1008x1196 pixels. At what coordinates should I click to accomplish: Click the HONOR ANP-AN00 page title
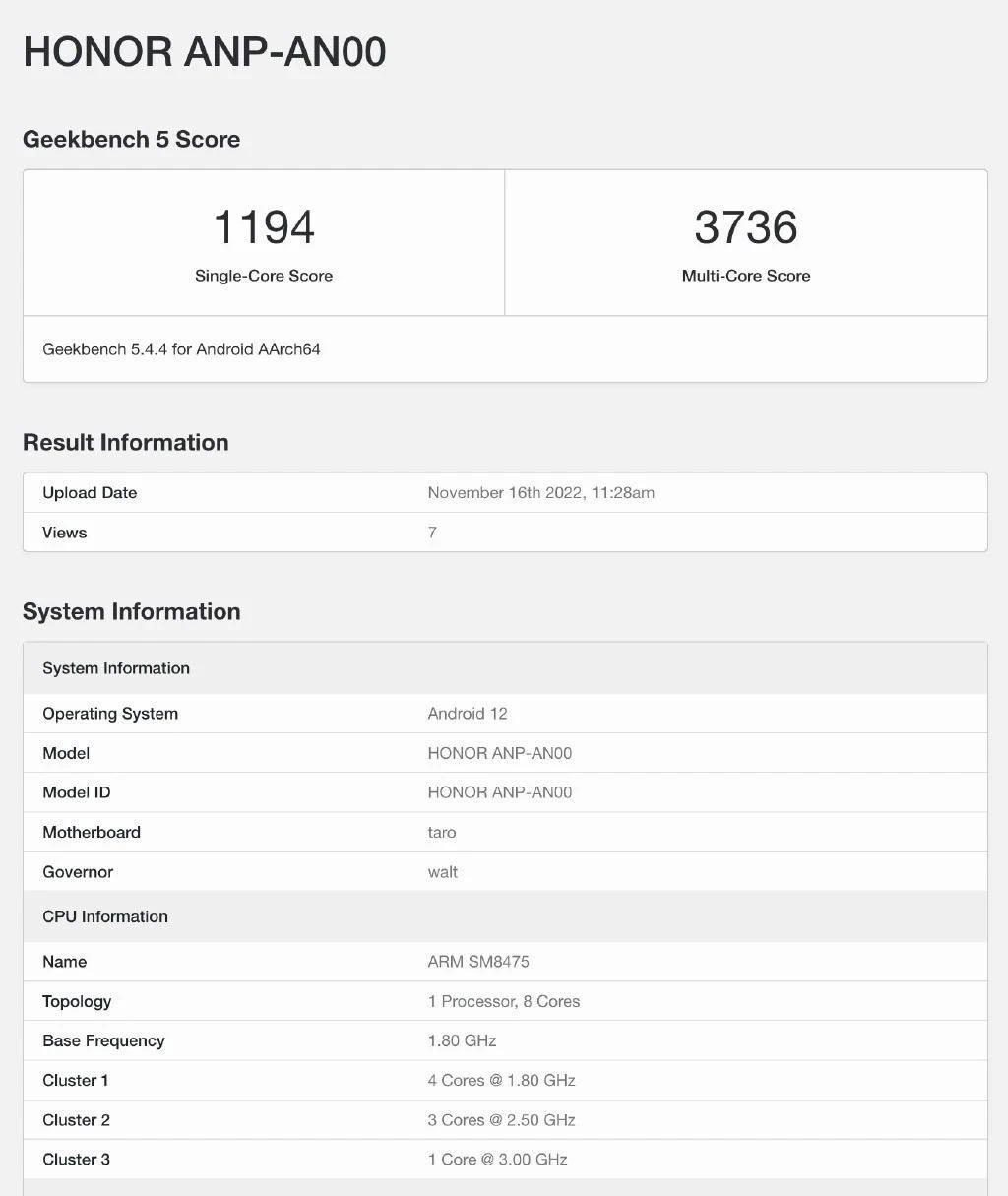click(205, 52)
